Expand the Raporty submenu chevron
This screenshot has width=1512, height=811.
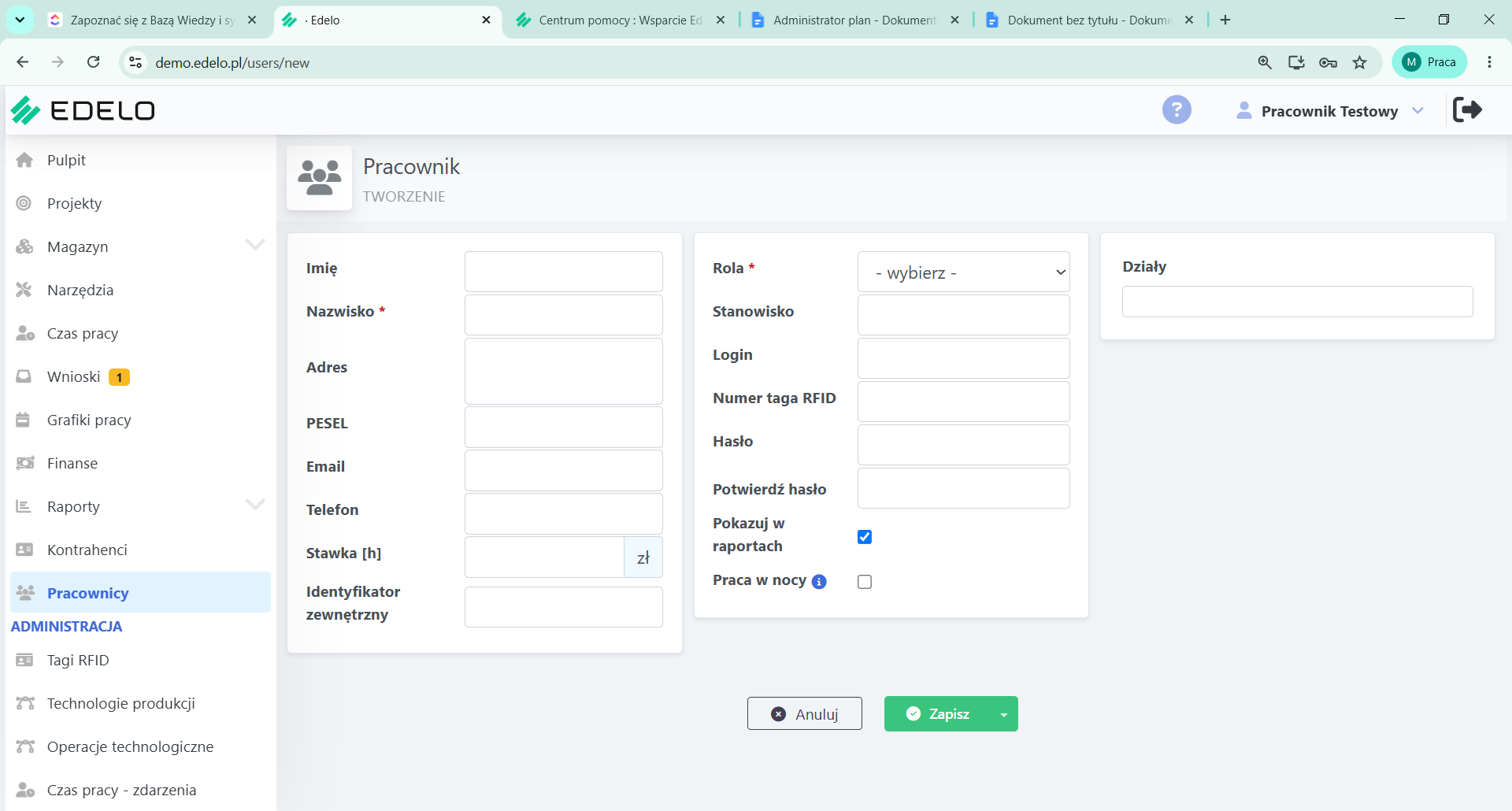255,505
